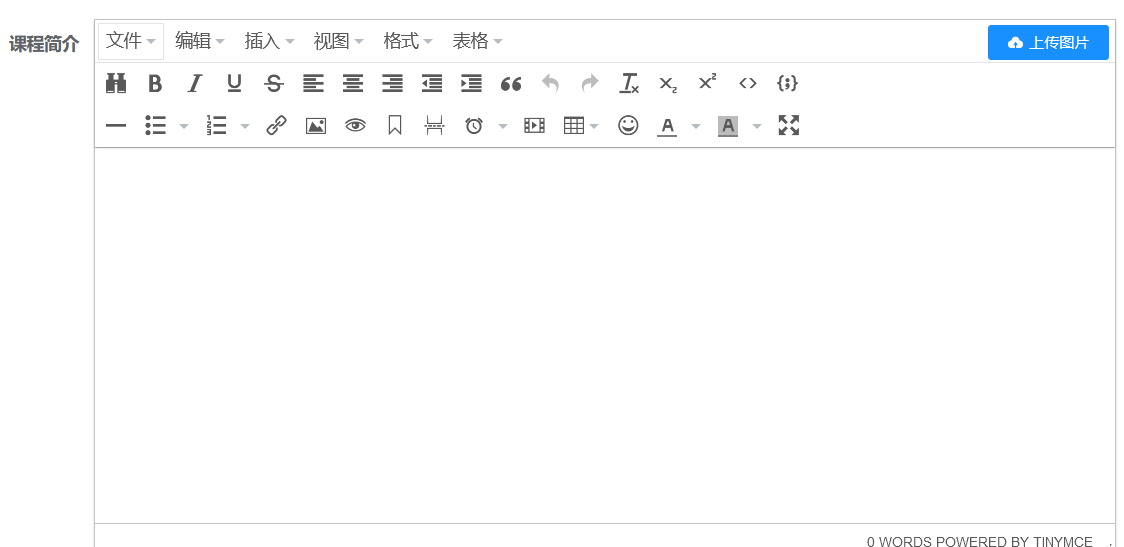Insert a code sample with braces icon
Screen dimensions: 1124x547
coord(787,84)
